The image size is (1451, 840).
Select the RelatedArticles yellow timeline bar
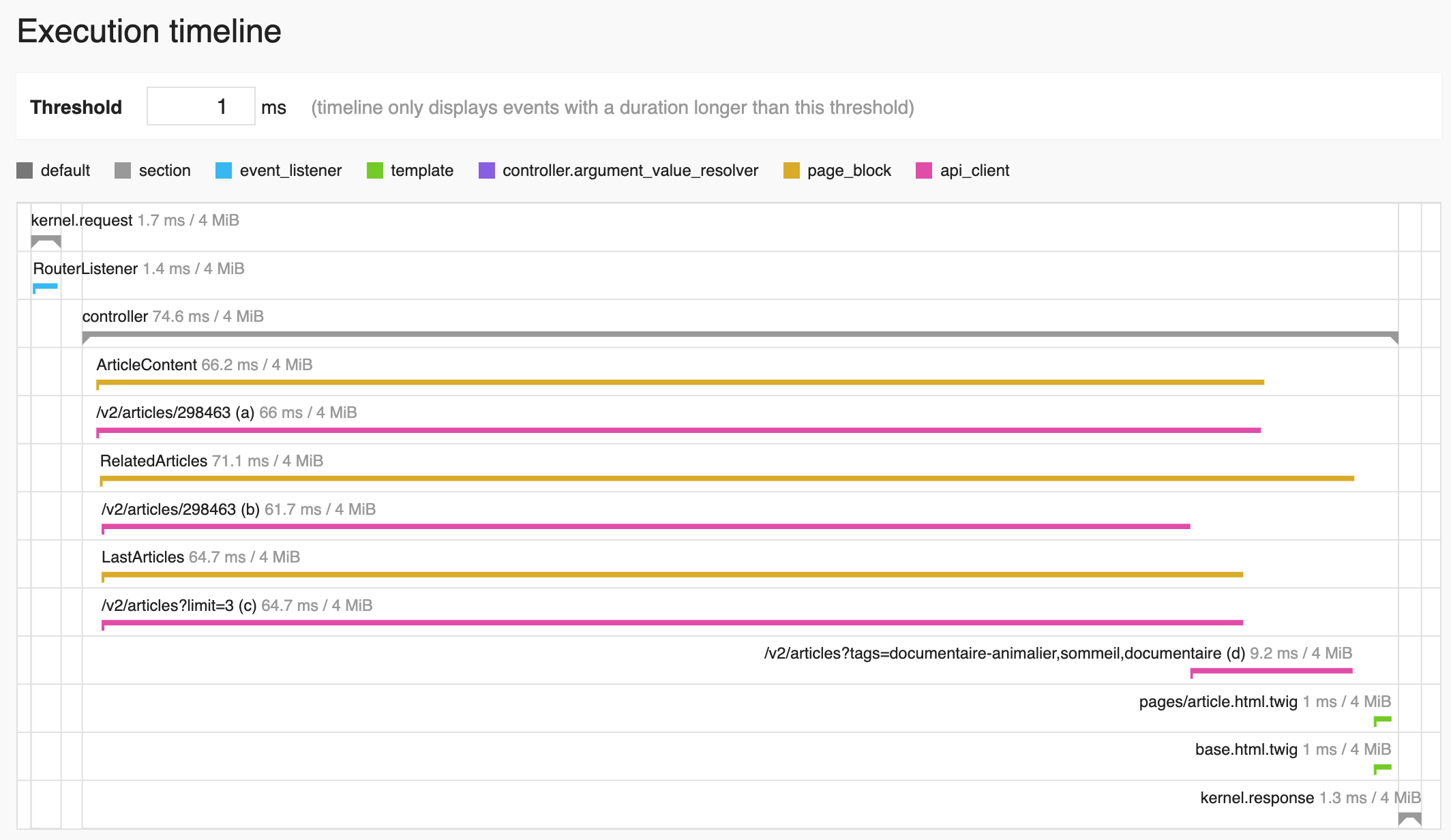pos(727,480)
